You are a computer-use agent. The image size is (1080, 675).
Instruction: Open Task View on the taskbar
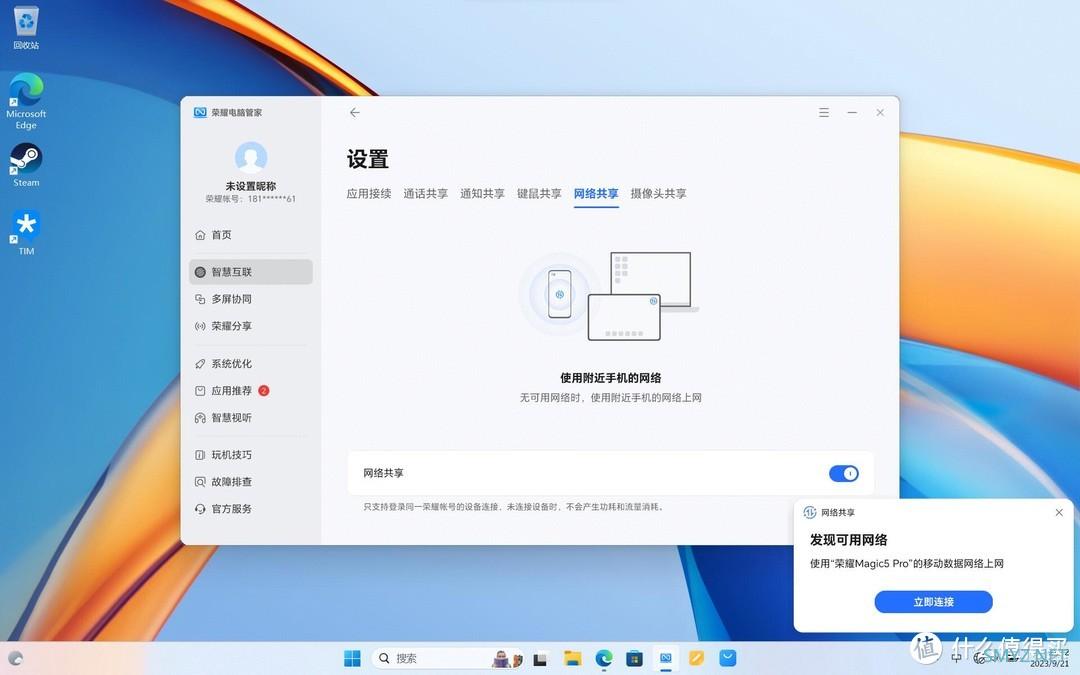point(540,659)
